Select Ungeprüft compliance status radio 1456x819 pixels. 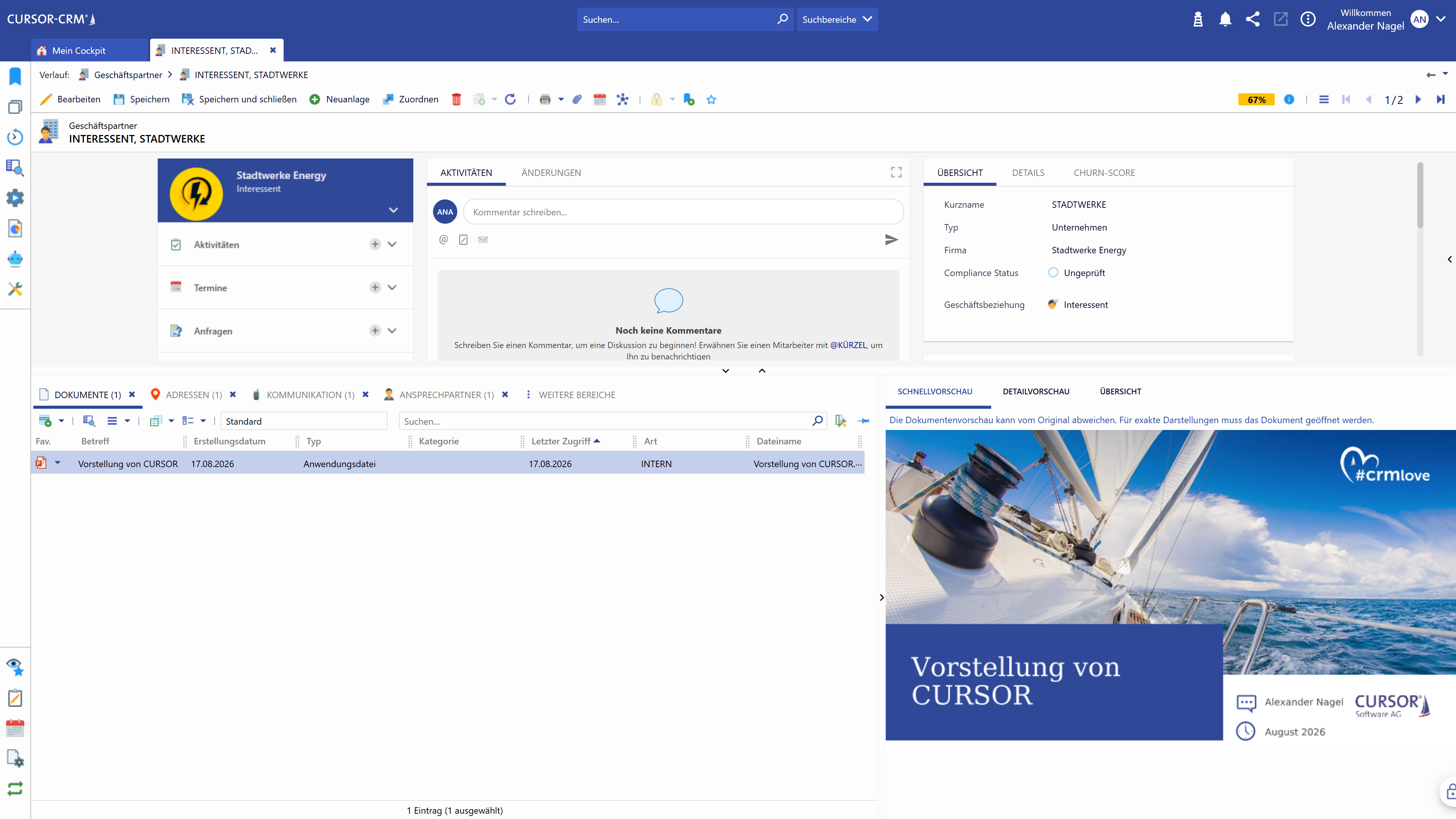tap(1053, 273)
